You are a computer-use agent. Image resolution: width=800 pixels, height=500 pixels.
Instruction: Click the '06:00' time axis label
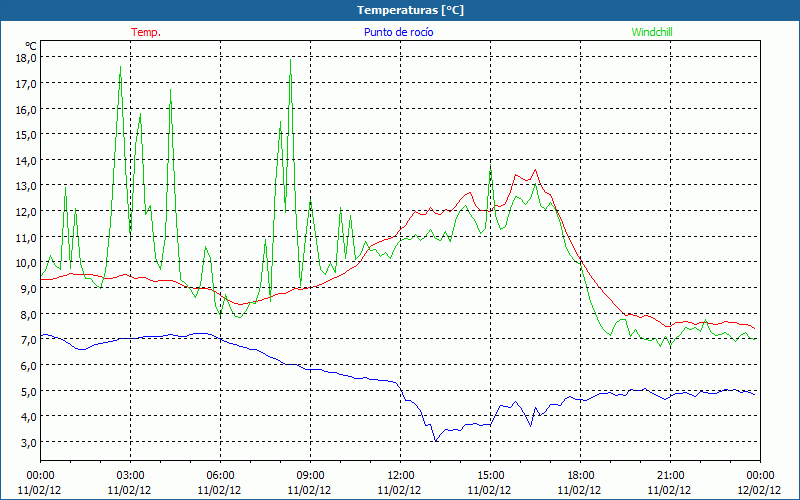[220, 476]
